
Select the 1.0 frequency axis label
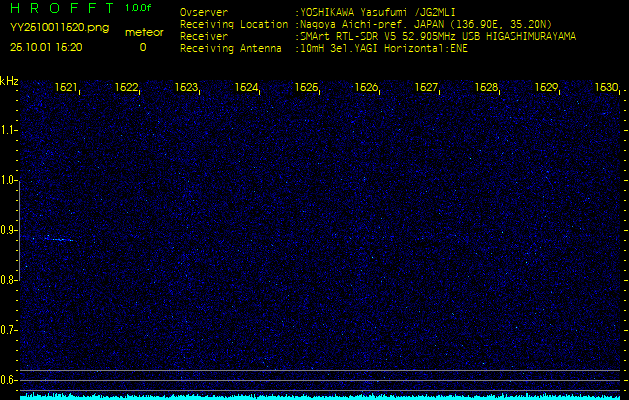(9, 180)
